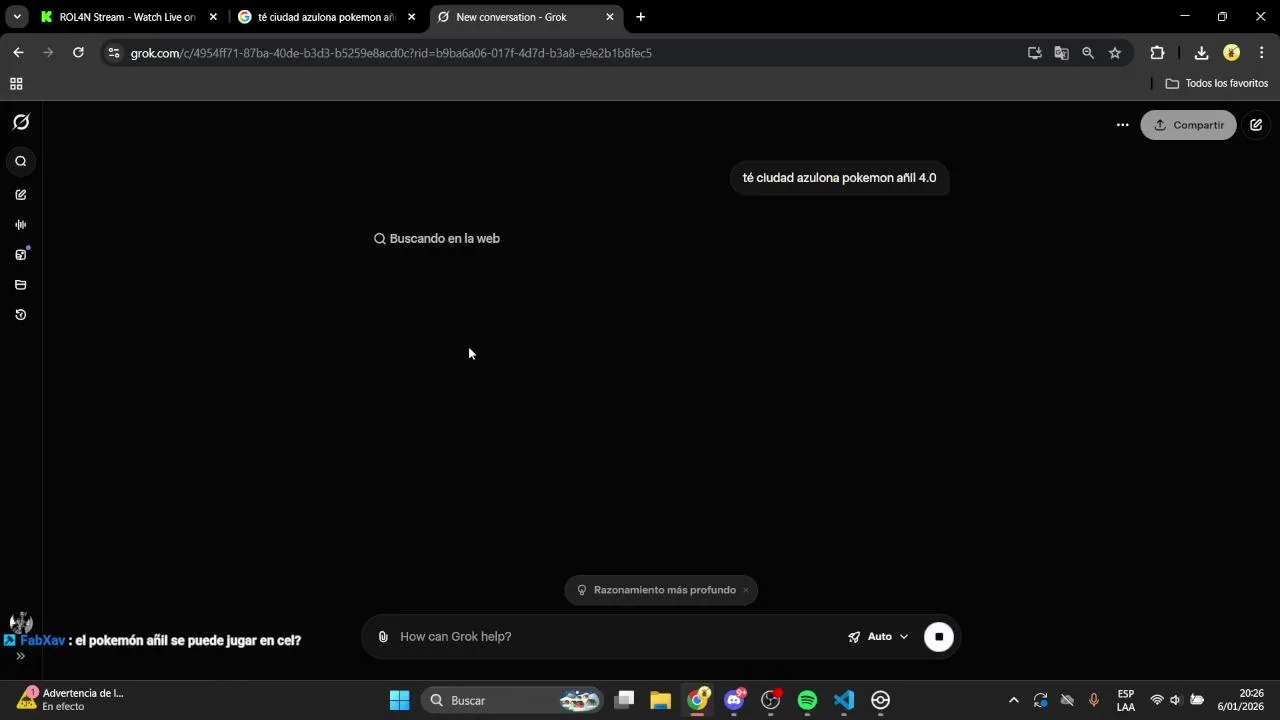View site information icon in address bar

(x=114, y=53)
